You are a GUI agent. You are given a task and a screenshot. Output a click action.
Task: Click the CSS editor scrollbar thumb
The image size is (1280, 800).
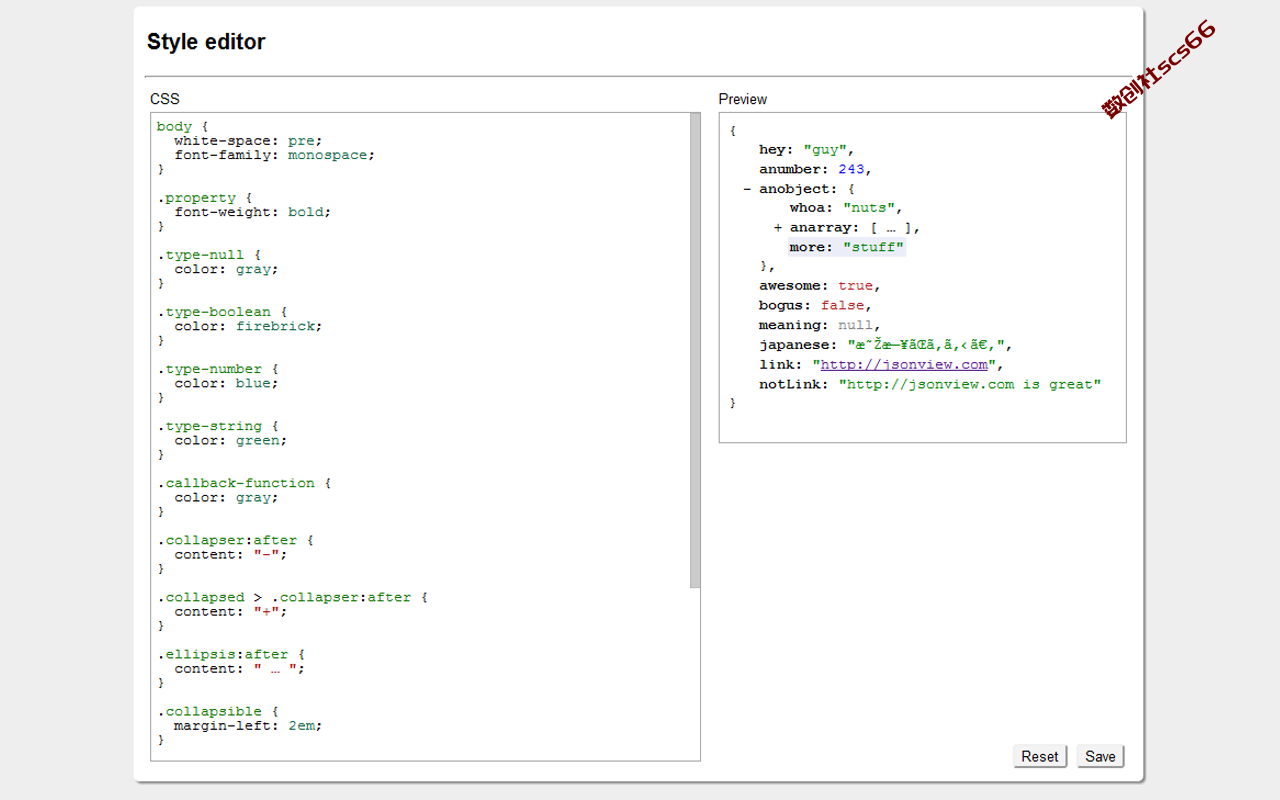tap(695, 350)
